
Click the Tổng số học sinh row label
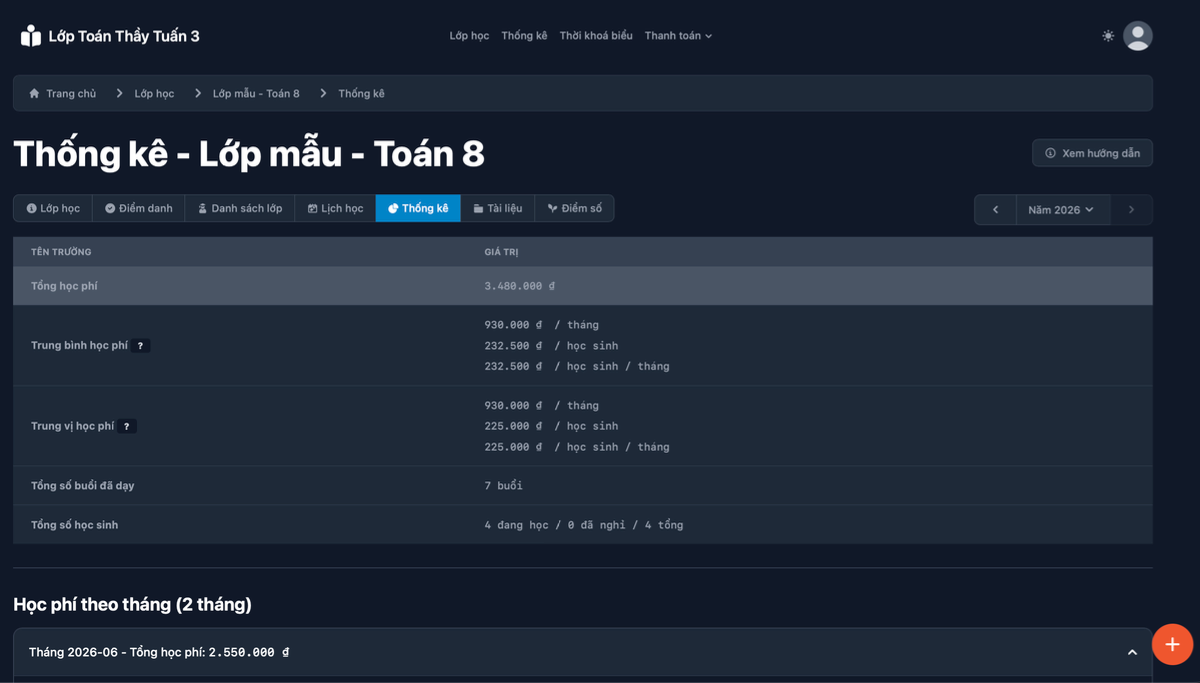point(74,524)
